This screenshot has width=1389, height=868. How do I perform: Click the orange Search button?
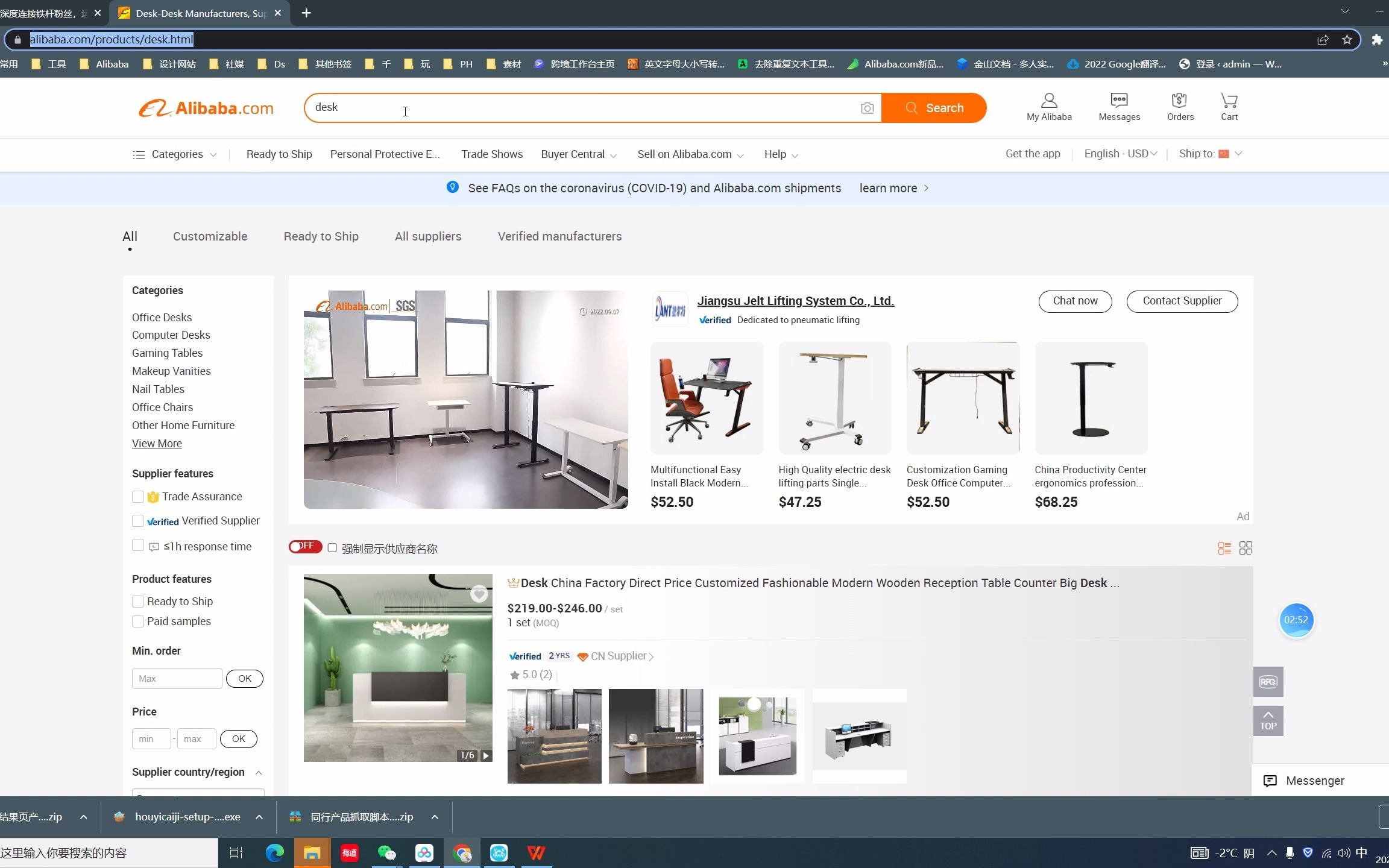pyautogui.click(x=934, y=108)
